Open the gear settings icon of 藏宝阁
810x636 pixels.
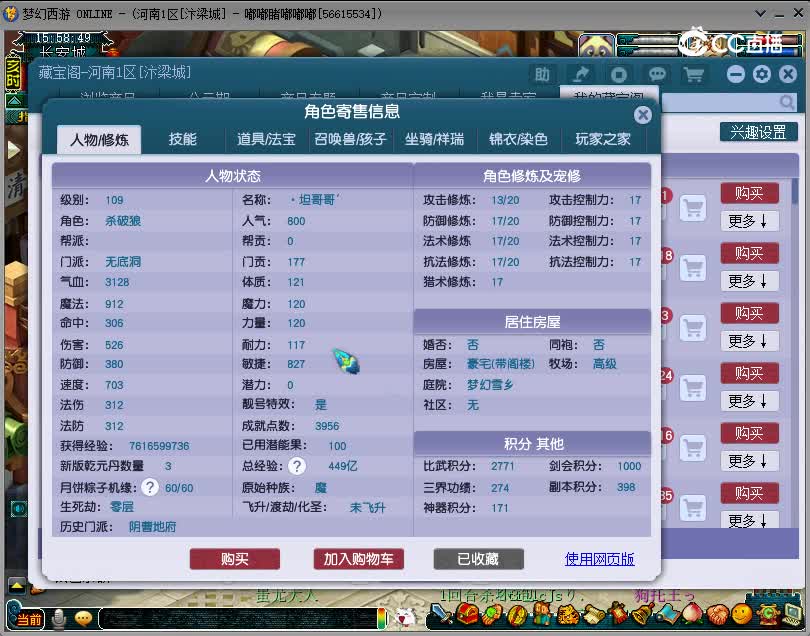click(762, 74)
